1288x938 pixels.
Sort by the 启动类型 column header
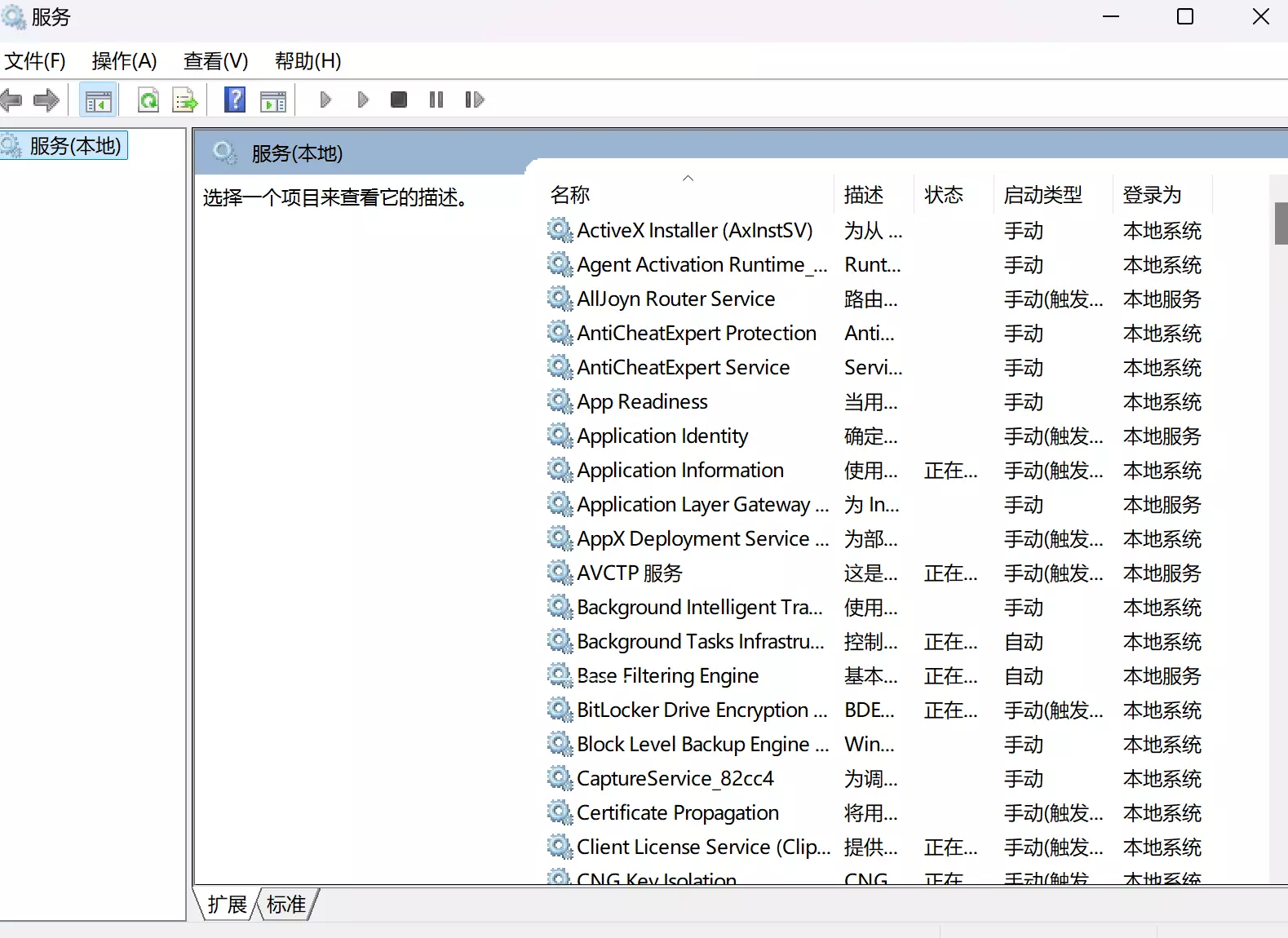click(1042, 195)
